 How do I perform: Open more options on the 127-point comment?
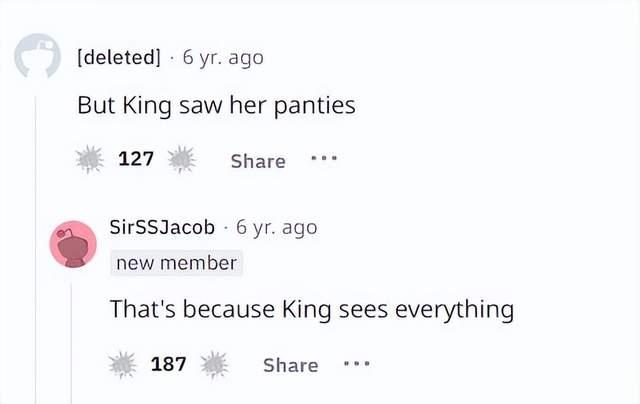point(325,159)
